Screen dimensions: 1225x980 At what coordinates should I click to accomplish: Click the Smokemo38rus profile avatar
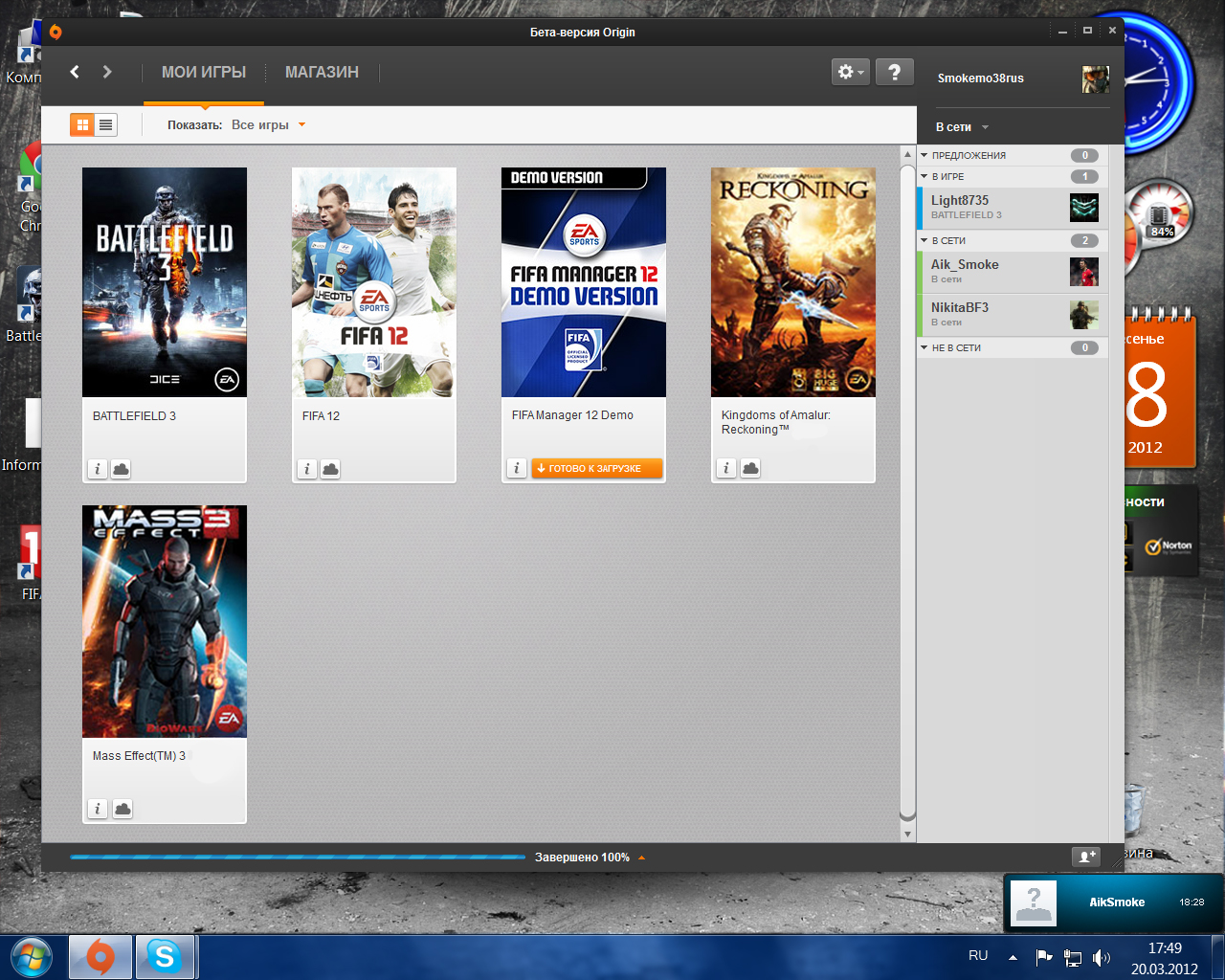pyautogui.click(x=1096, y=78)
